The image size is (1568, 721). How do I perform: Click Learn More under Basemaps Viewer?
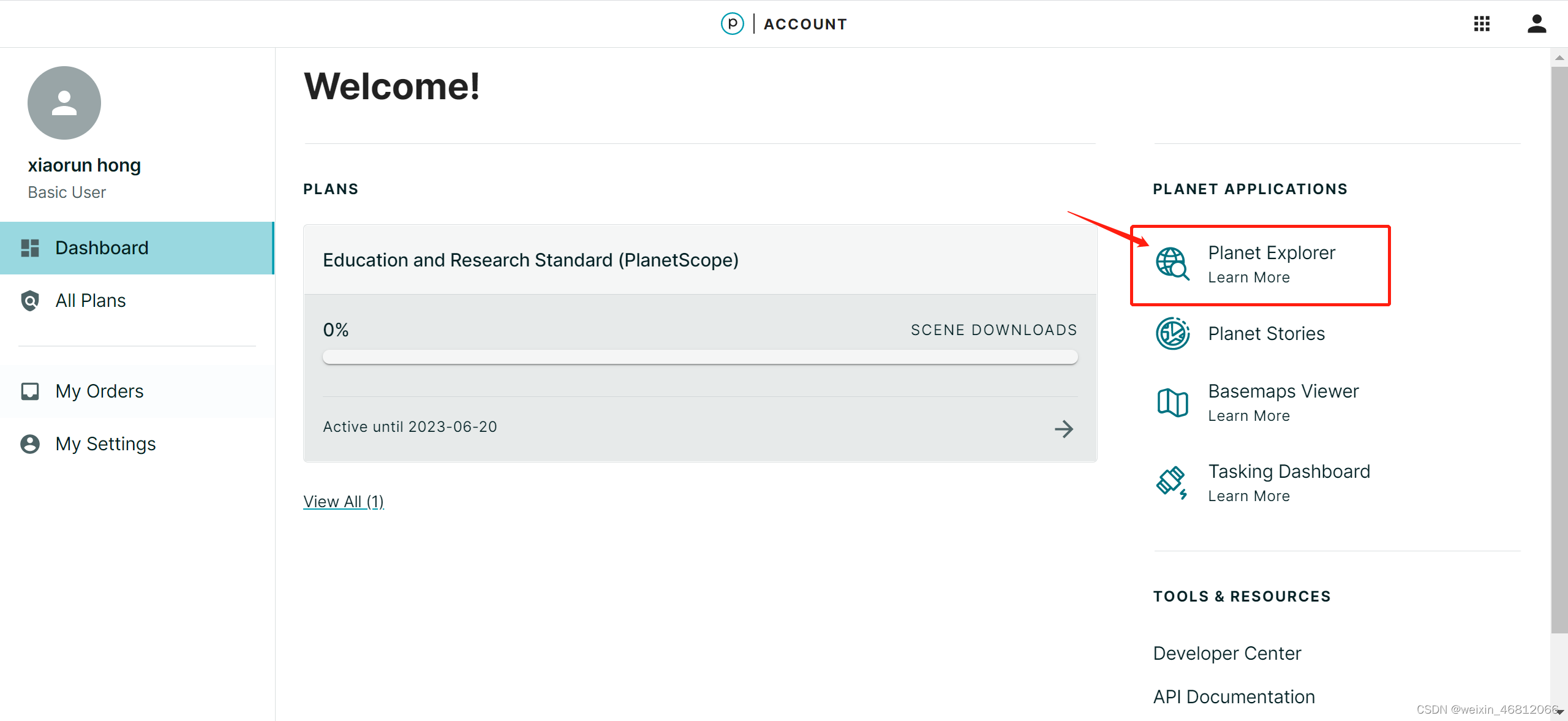tap(1249, 416)
